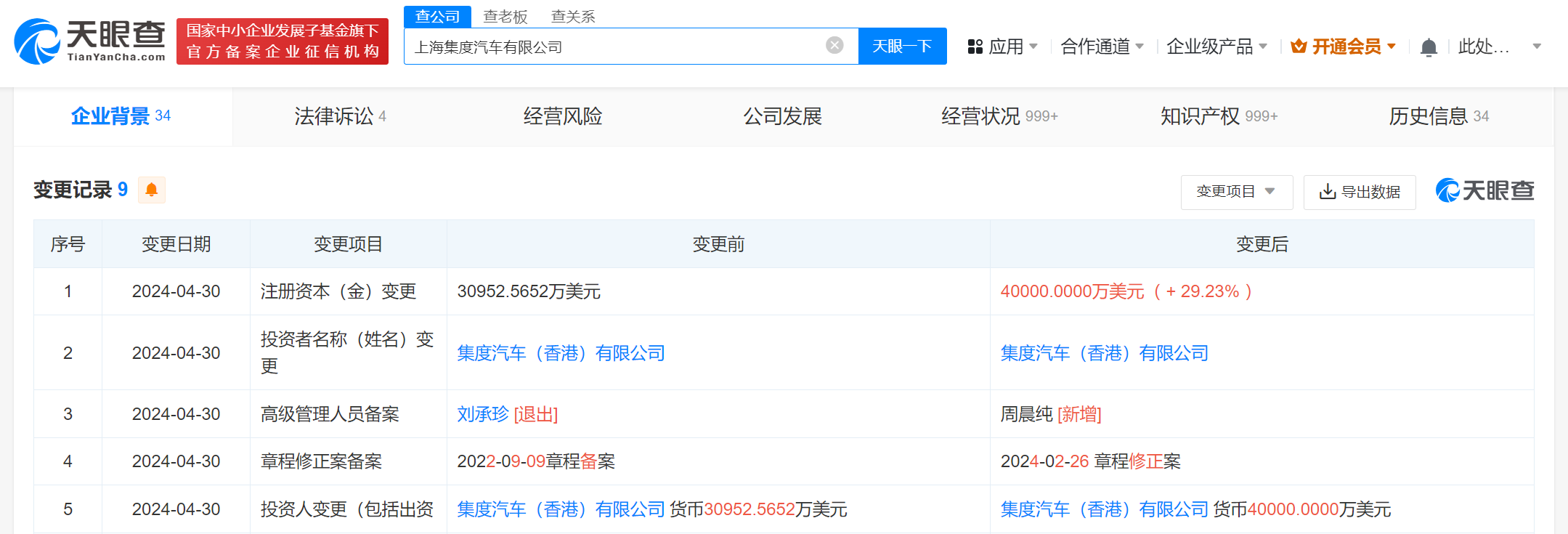Open the notification bell in top bar
Viewport: 1568px width, 534px height.
[x=1428, y=47]
